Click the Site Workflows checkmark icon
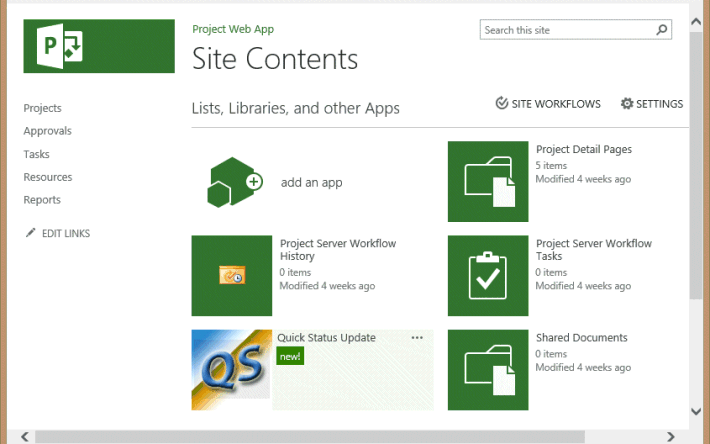Image resolution: width=710 pixels, height=444 pixels. pyautogui.click(x=501, y=103)
